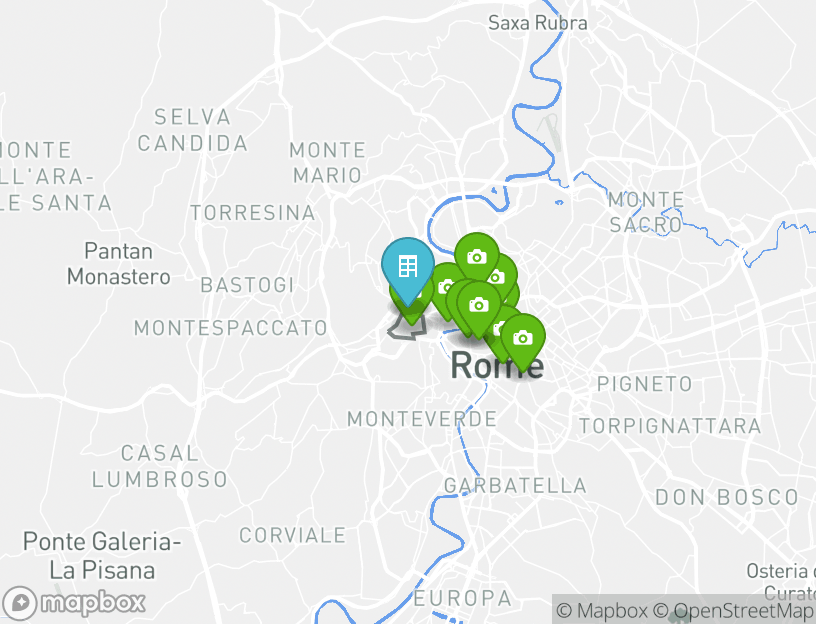Image resolution: width=816 pixels, height=624 pixels.
Task: Click the Monte Mario district label
Action: coord(327,162)
